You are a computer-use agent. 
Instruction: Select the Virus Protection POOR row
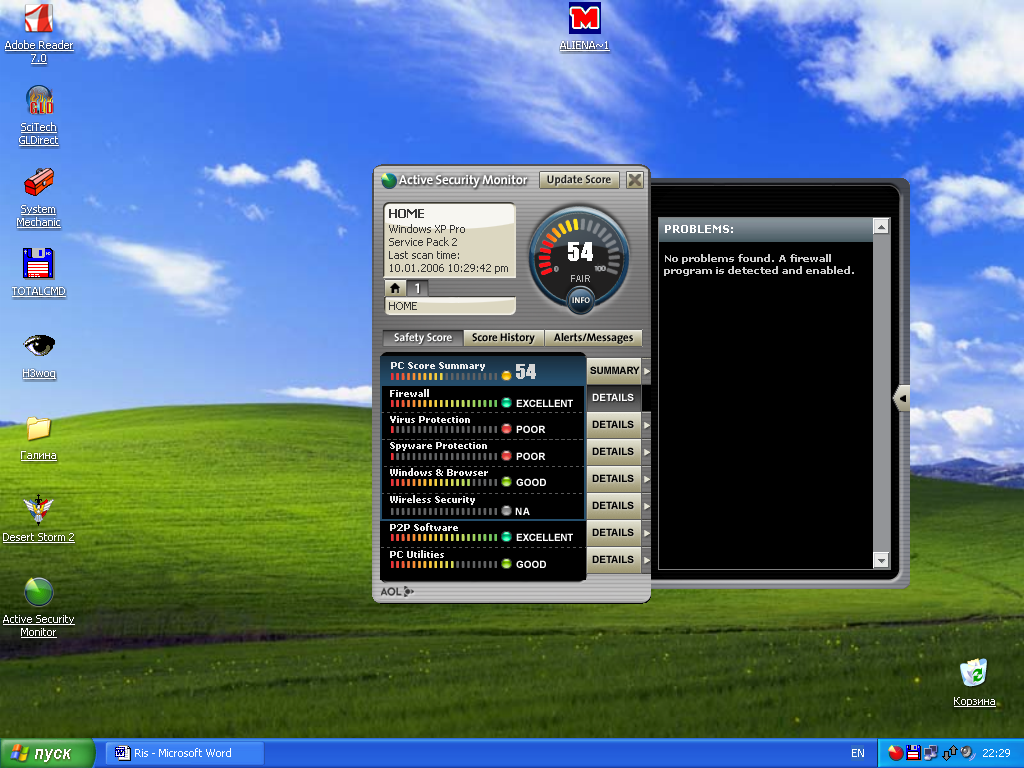483,425
